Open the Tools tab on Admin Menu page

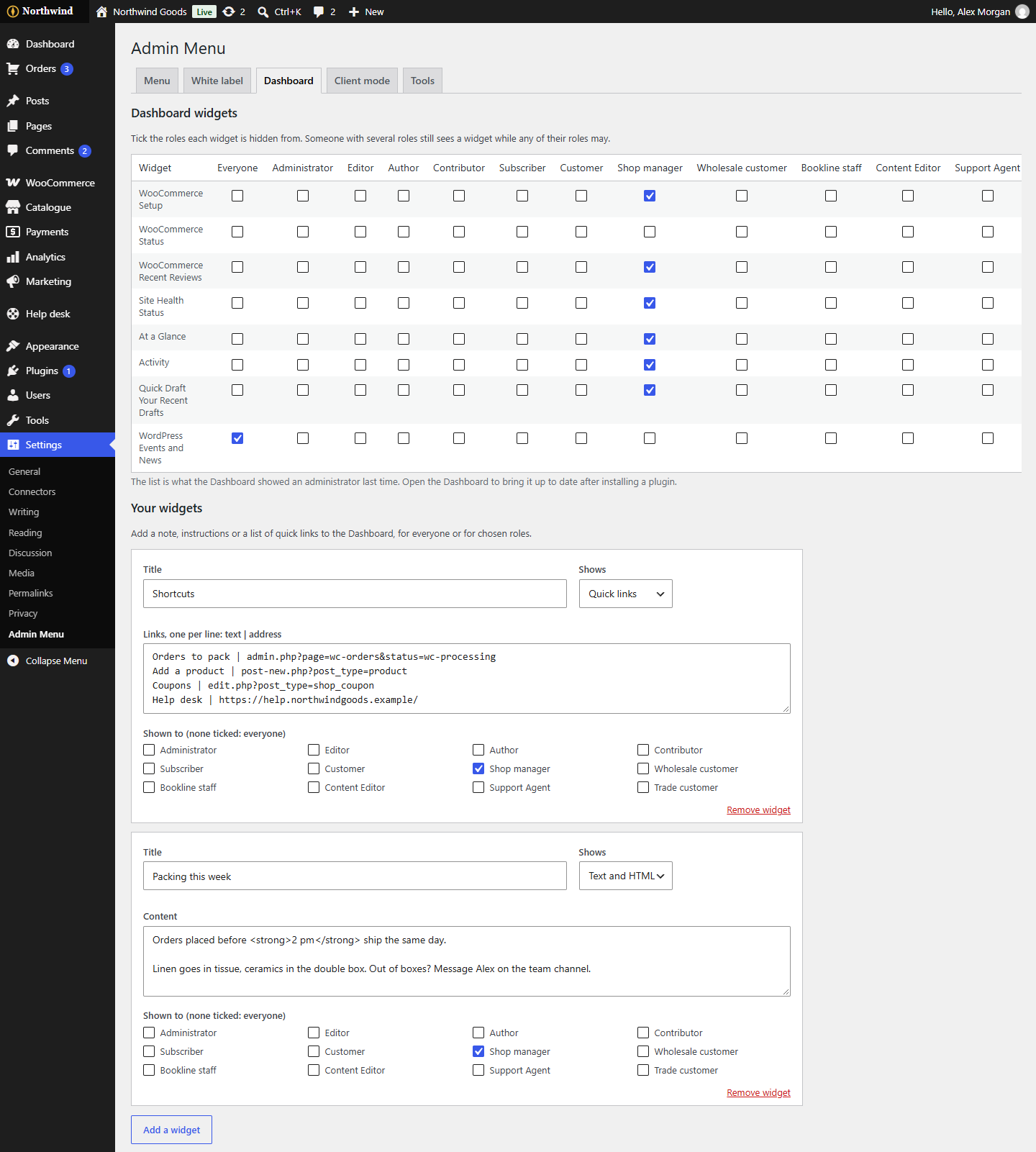tap(422, 81)
